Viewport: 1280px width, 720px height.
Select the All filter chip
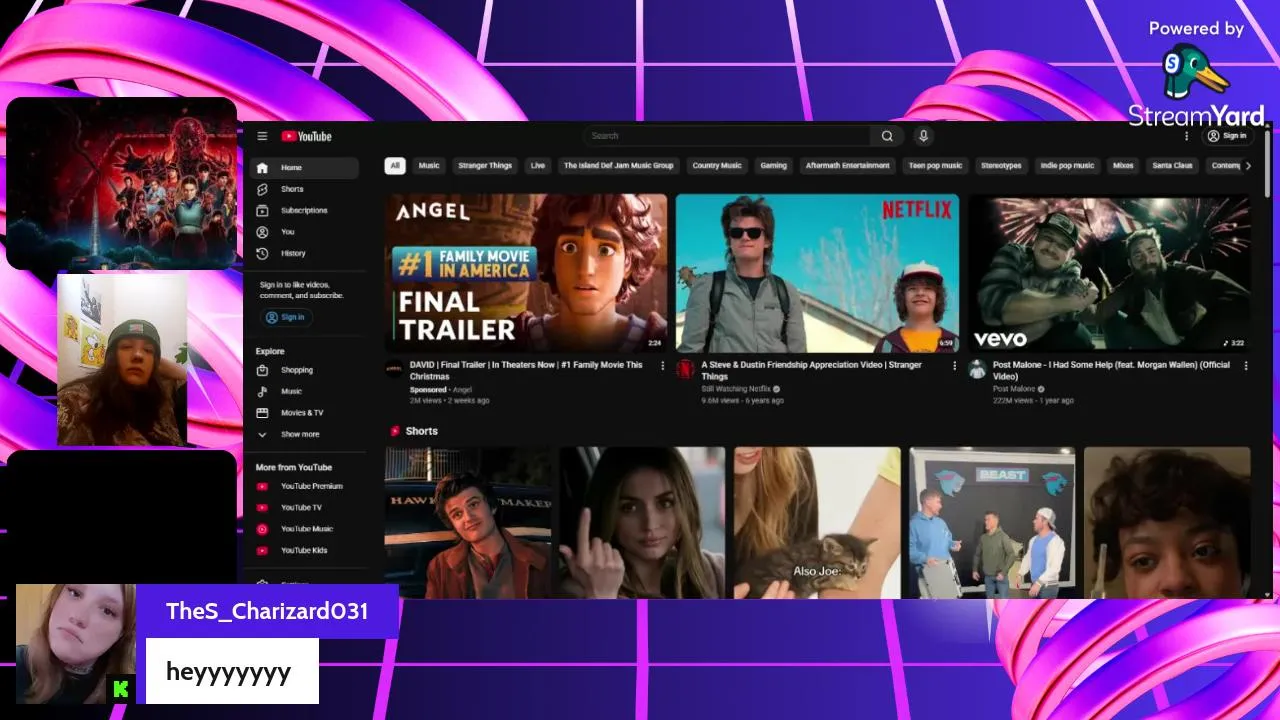tap(395, 166)
